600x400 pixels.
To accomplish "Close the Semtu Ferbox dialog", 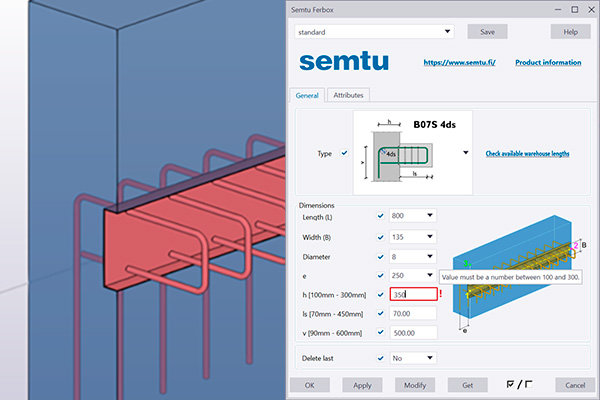I will [x=591, y=10].
